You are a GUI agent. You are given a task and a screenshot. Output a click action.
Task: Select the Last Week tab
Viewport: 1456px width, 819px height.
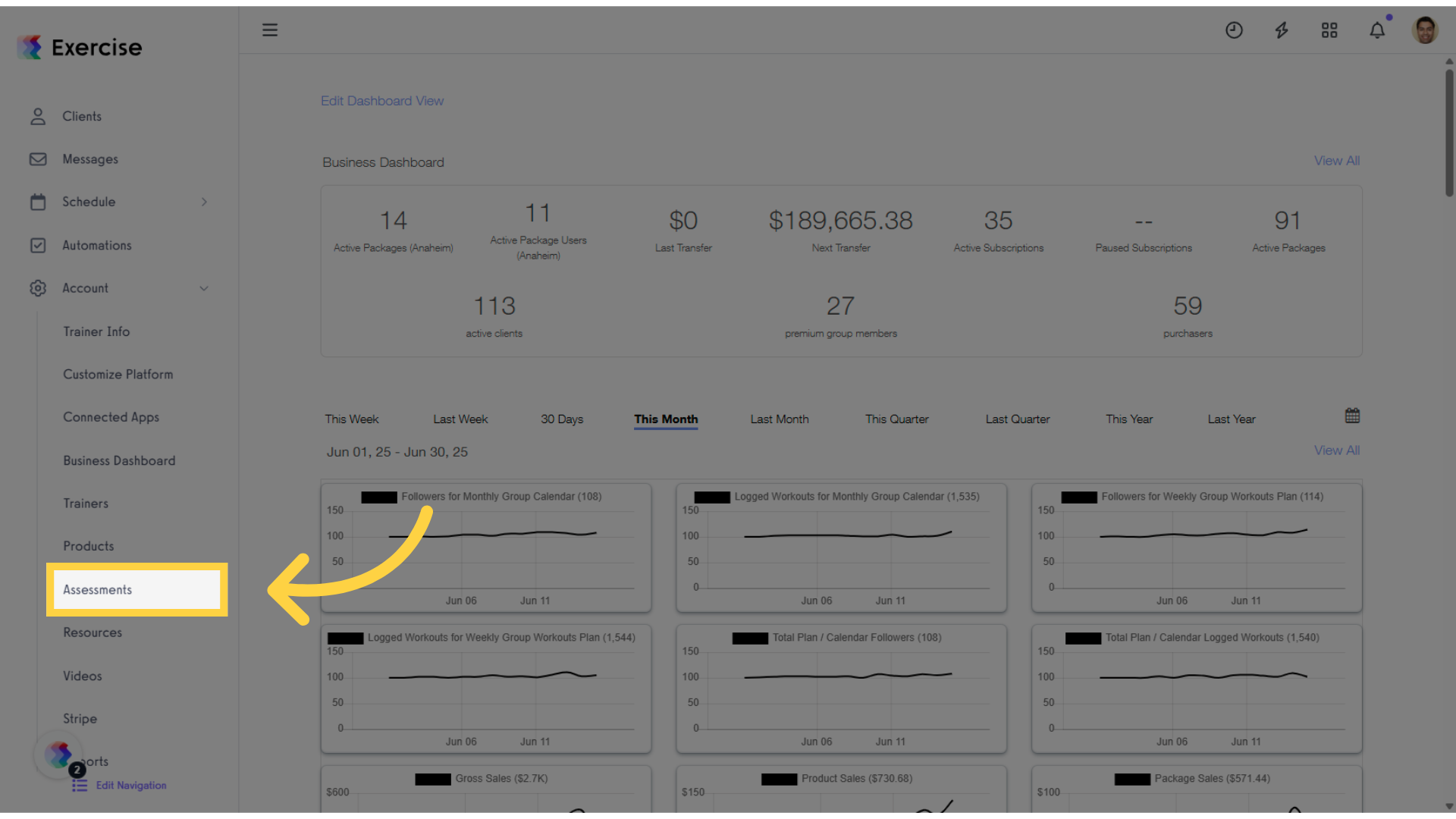point(460,419)
